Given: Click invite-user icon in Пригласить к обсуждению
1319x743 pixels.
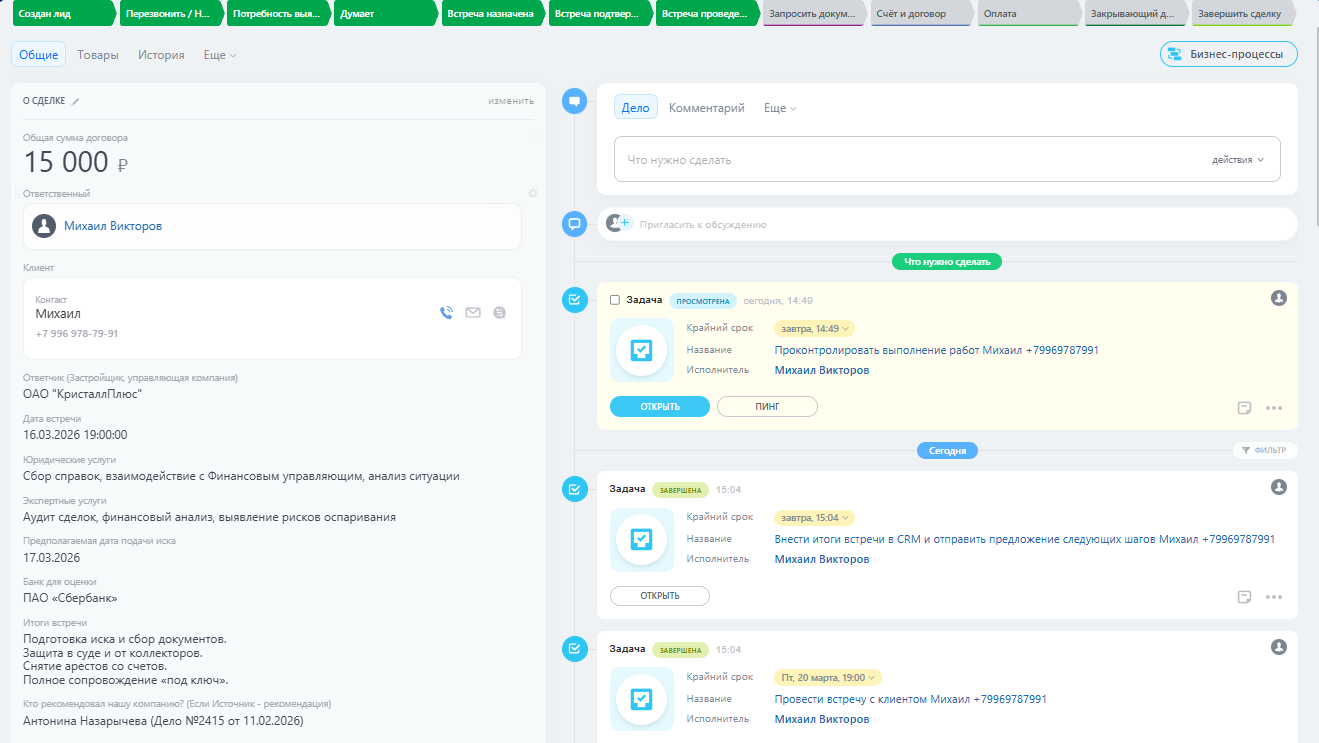Looking at the screenshot, I should click(619, 224).
